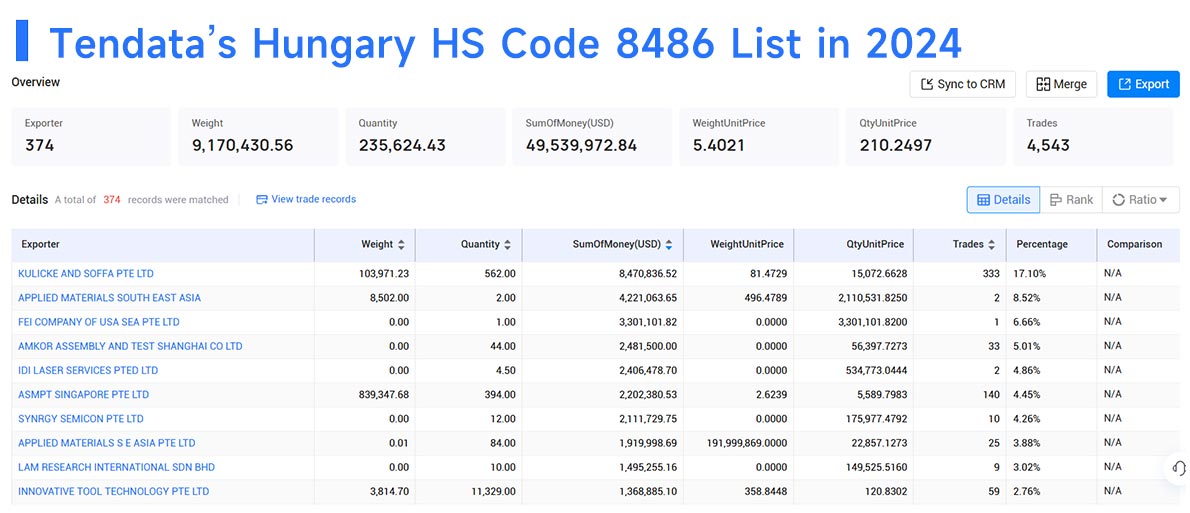Click weight value 839,347.68
Screen dimensions: 1190x513
[382, 395]
